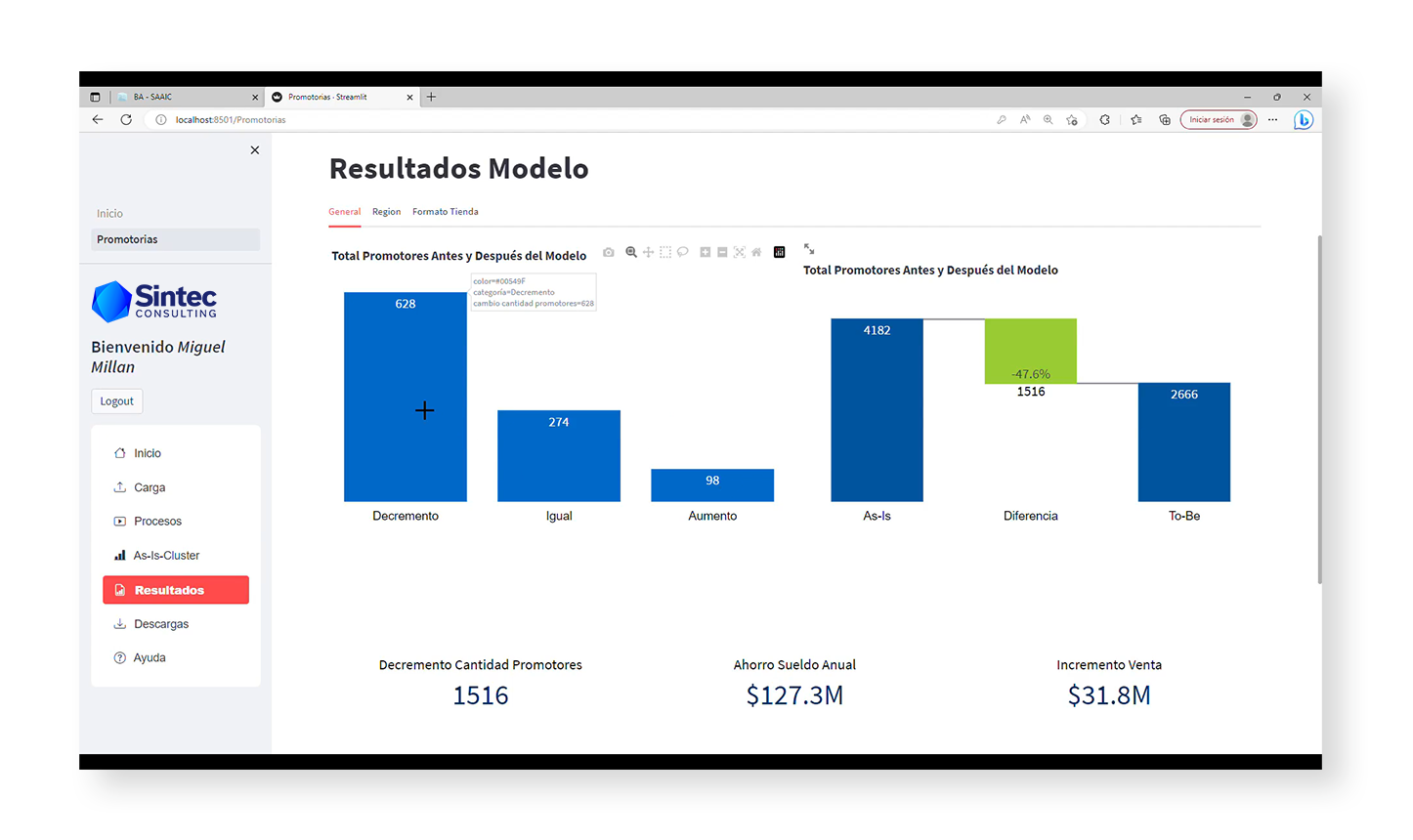Click the Iniciar sesión button
This screenshot has height=840, width=1413.
(1218, 119)
